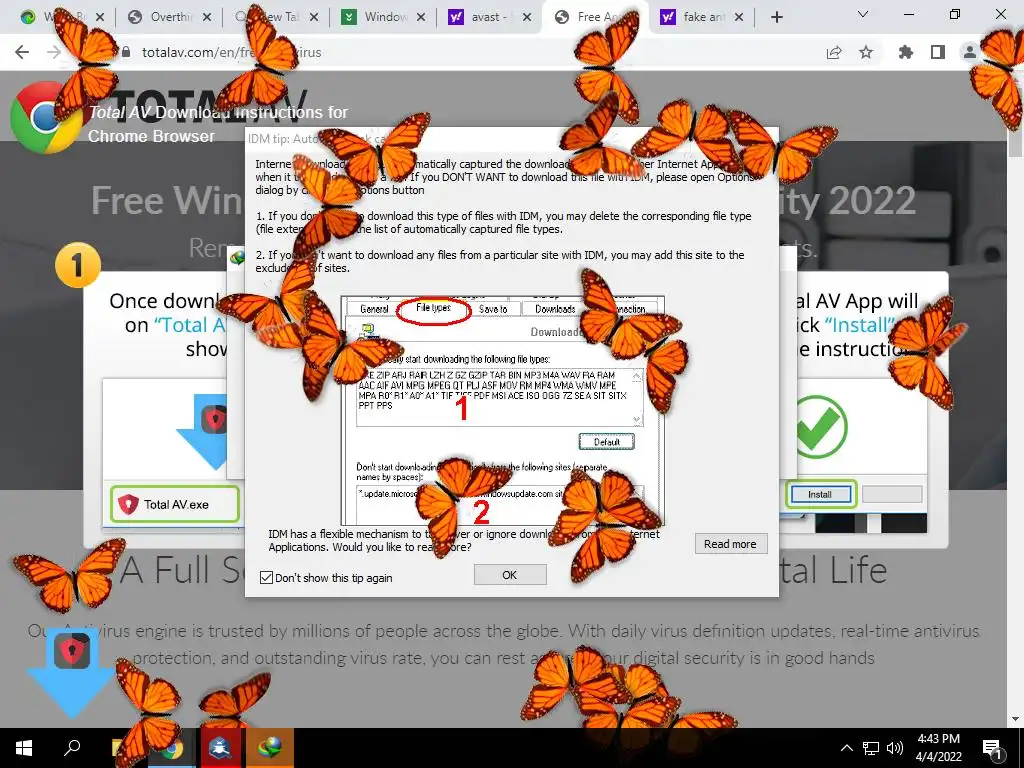
Task: Click the scrollbar down arrow
Action: (1016, 719)
